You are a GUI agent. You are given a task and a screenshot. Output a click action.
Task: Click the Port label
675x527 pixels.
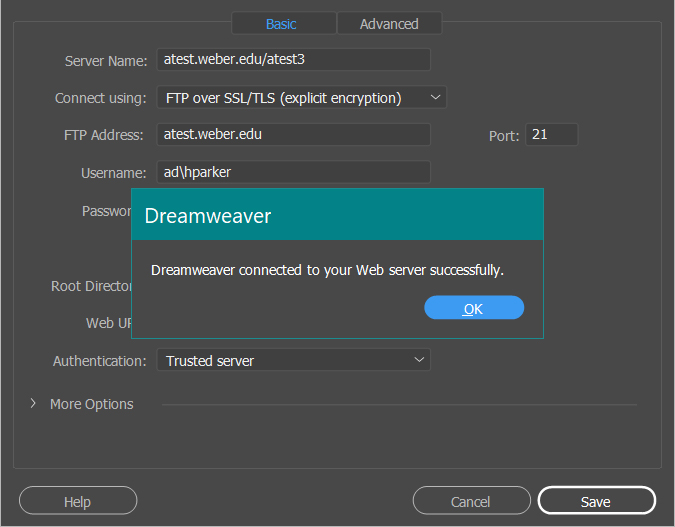click(x=504, y=136)
